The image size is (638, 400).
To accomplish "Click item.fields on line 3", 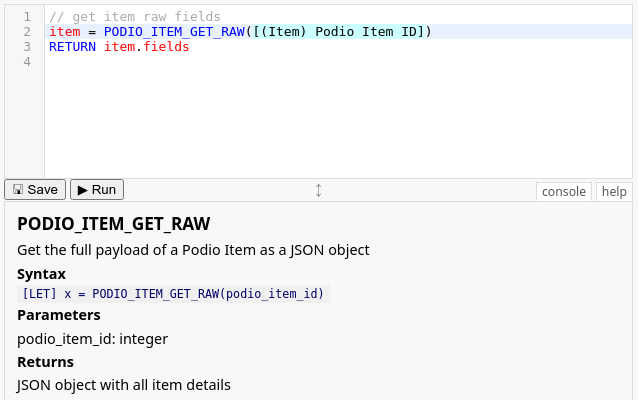I will tap(146, 47).
